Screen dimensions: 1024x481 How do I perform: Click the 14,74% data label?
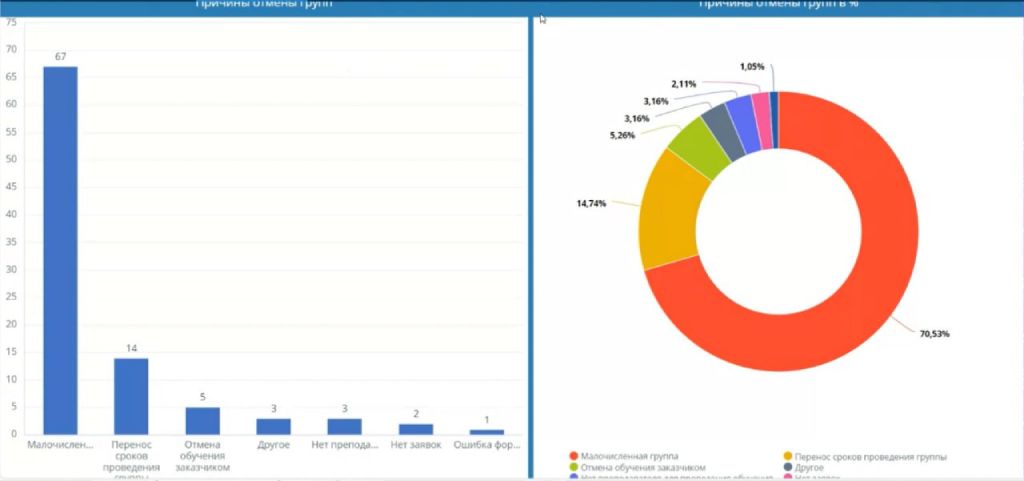[x=591, y=204]
